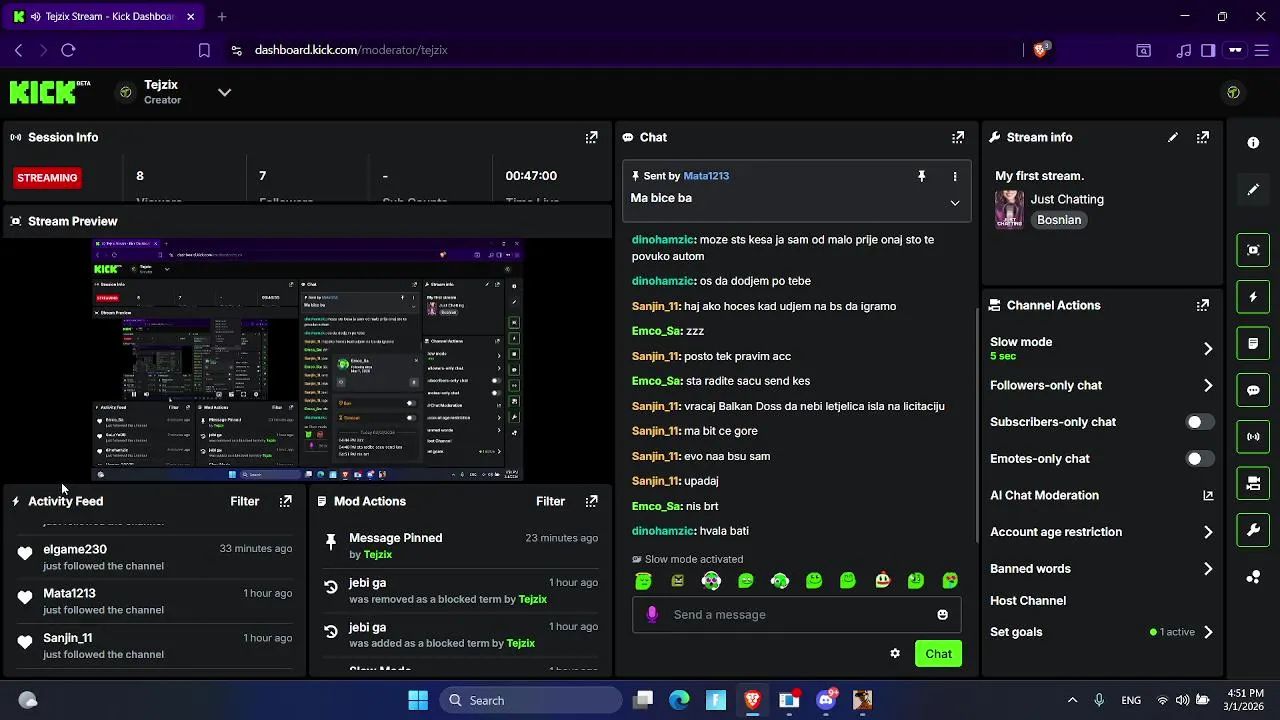The height and width of the screenshot is (720, 1280).
Task: Pop out the Chat panel
Action: pyautogui.click(x=957, y=137)
